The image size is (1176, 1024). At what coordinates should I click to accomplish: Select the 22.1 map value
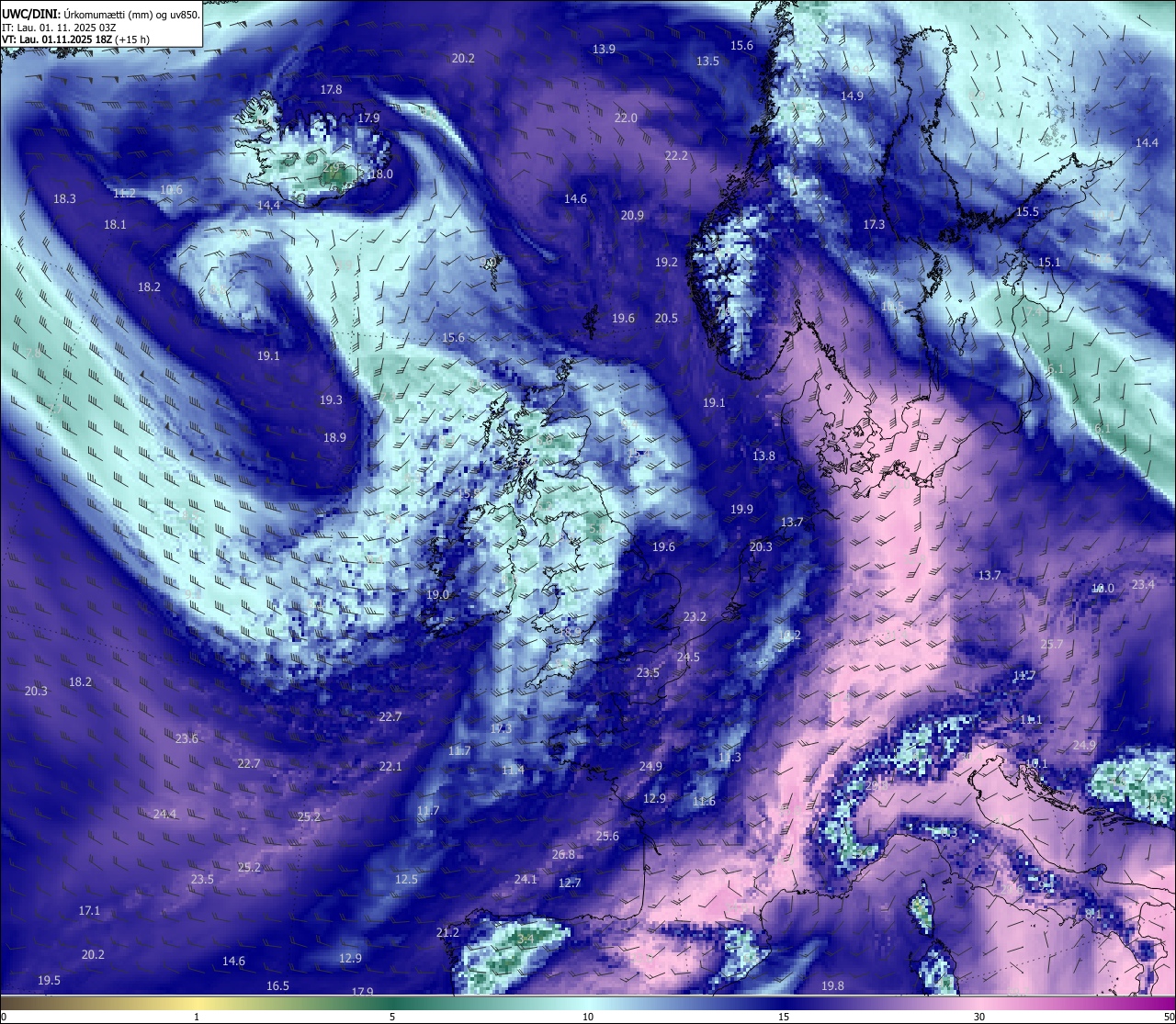(390, 767)
